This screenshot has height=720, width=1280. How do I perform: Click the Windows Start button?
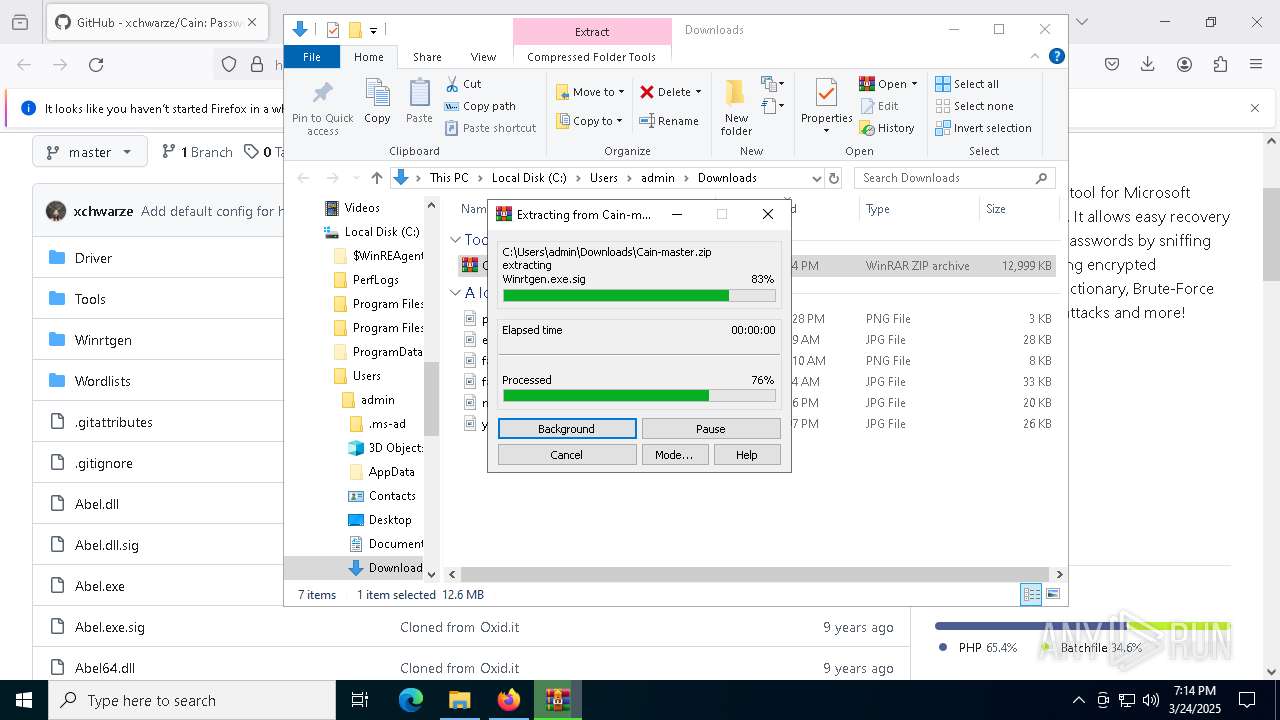click(24, 700)
